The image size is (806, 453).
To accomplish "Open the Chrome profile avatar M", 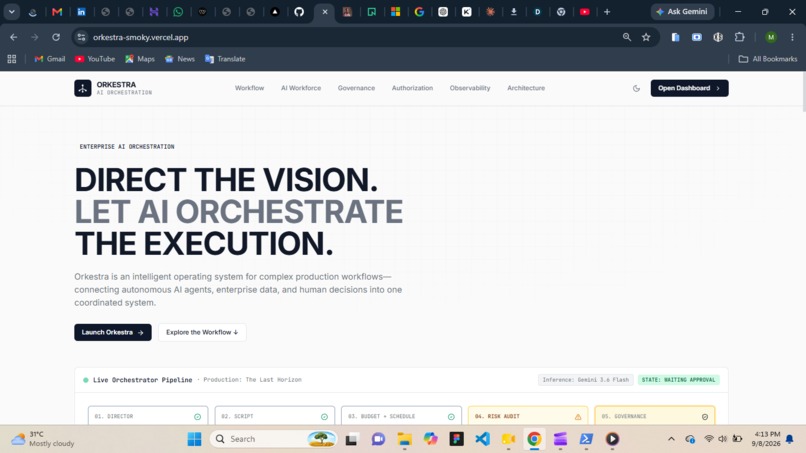I will [x=771, y=37].
